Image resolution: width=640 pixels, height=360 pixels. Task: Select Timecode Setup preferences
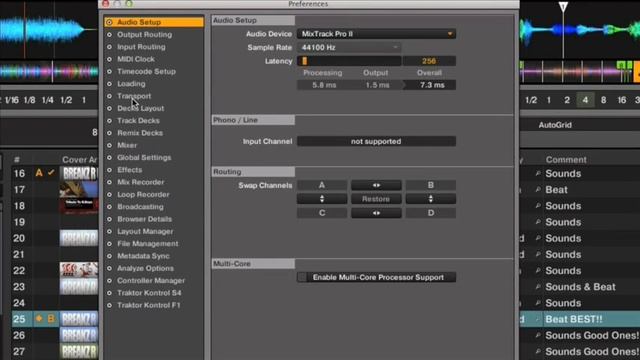146,71
